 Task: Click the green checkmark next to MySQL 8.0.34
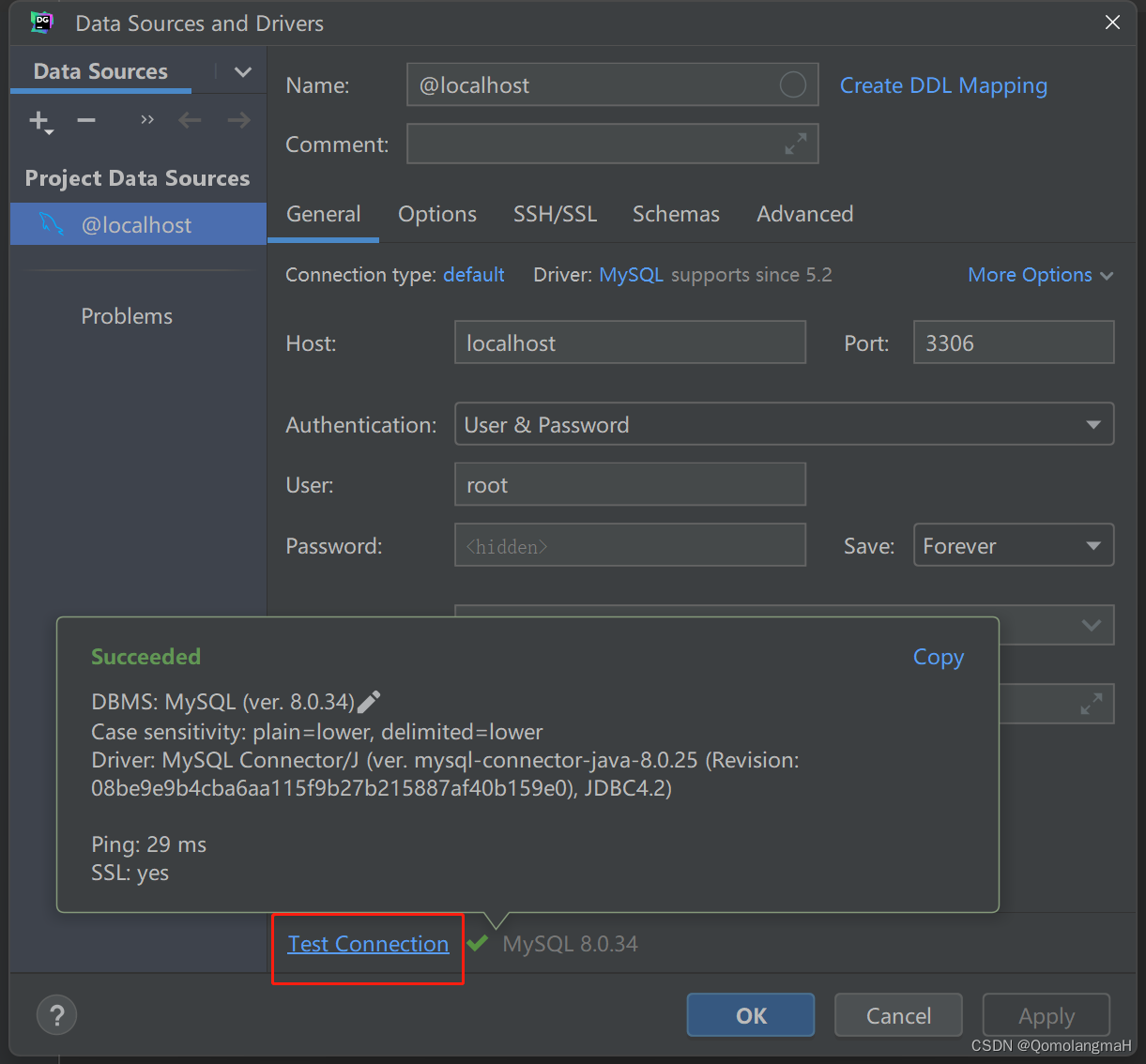[x=477, y=943]
